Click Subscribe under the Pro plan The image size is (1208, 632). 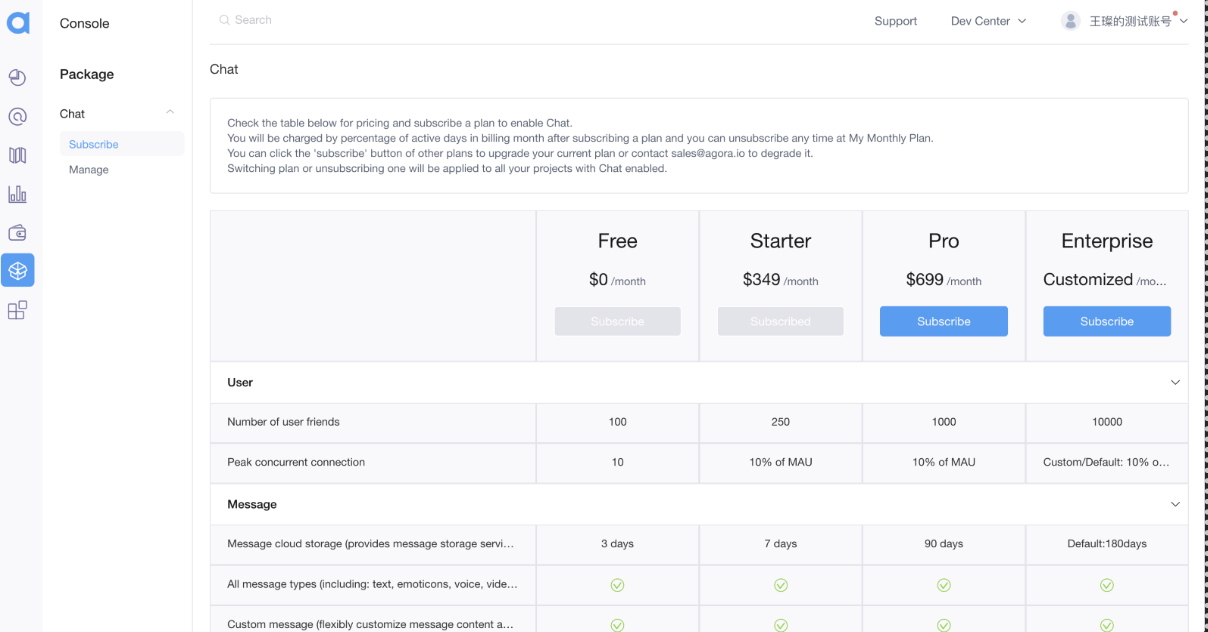tap(944, 321)
